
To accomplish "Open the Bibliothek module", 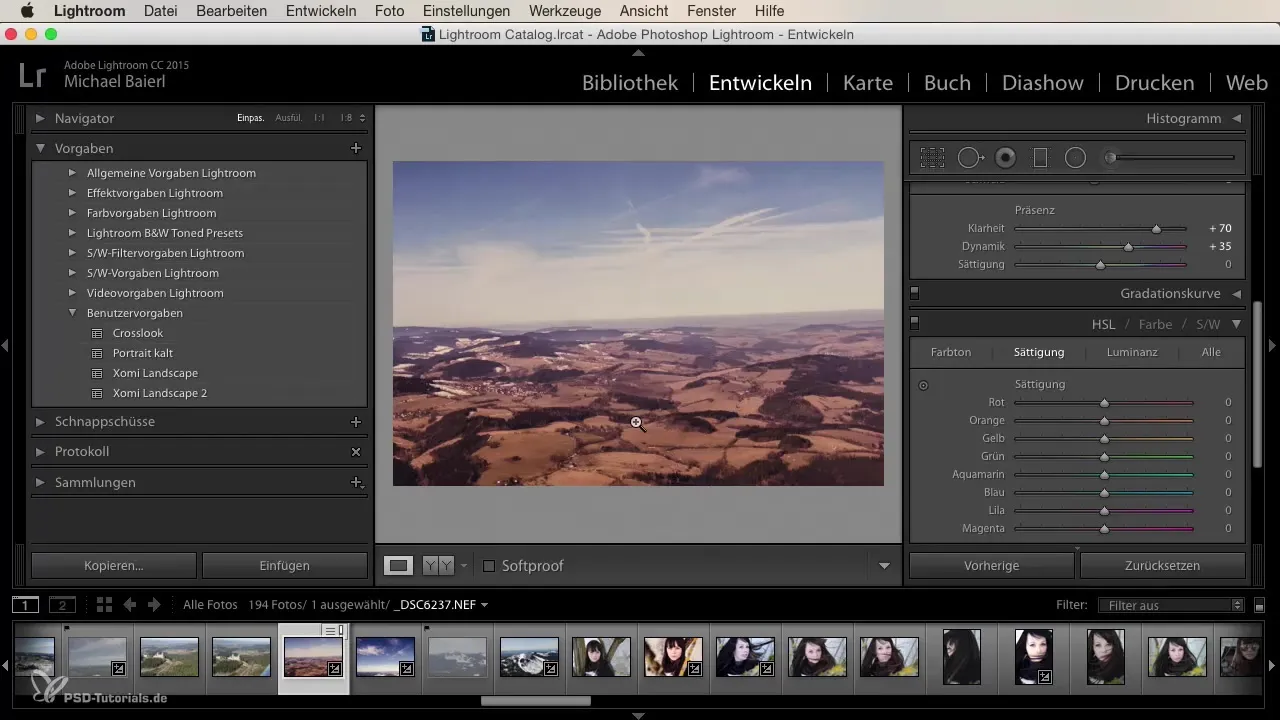I will point(630,83).
